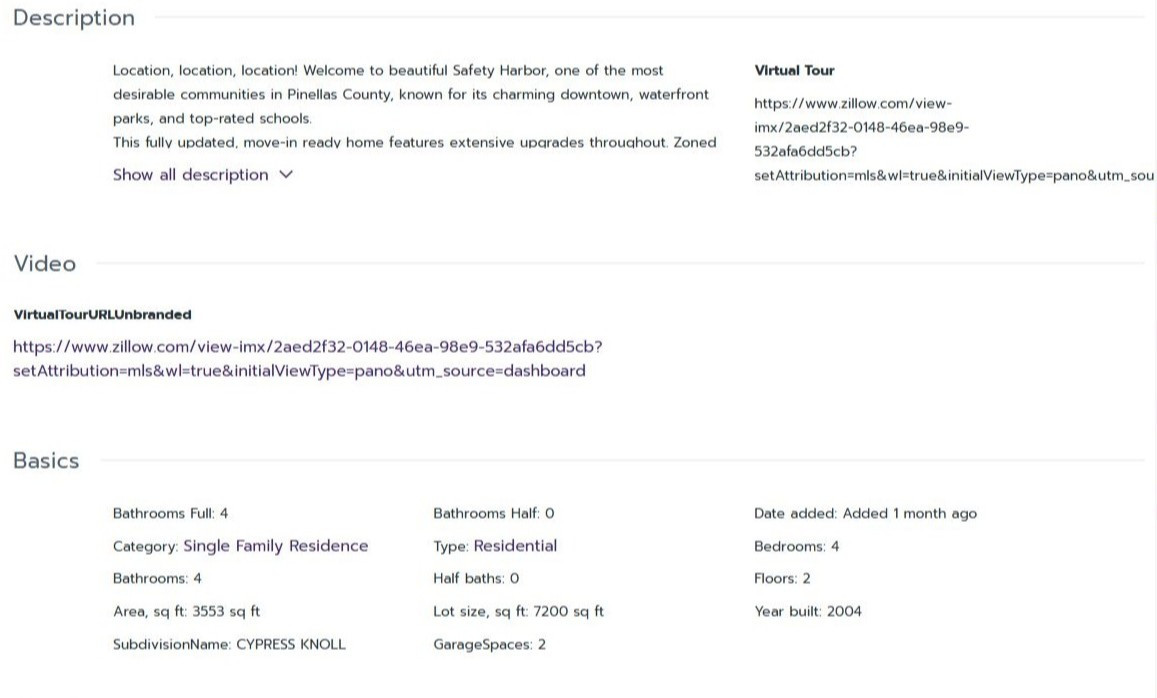Select the Bedrooms: 4 detail
The image size is (1157, 698).
point(796,547)
